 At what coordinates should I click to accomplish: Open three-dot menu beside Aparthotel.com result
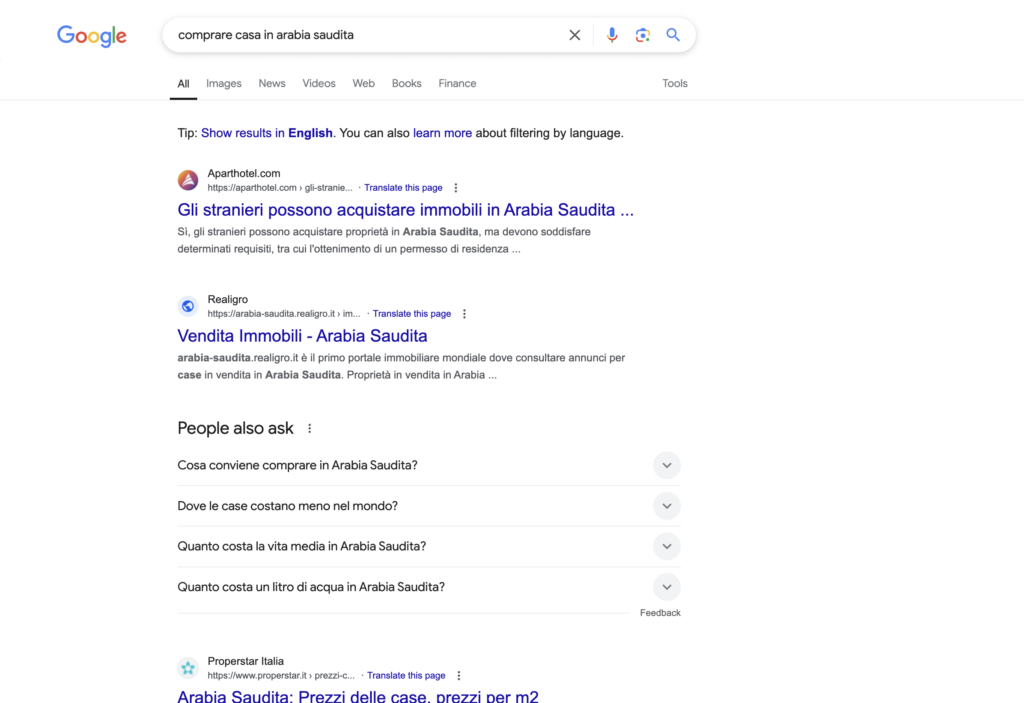pyautogui.click(x=456, y=188)
